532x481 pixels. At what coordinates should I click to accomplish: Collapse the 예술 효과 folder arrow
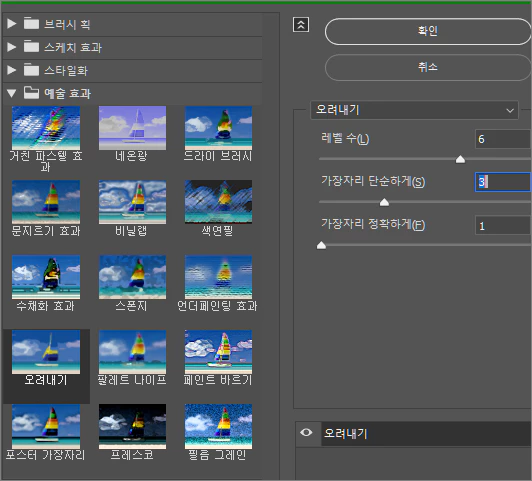[12, 93]
